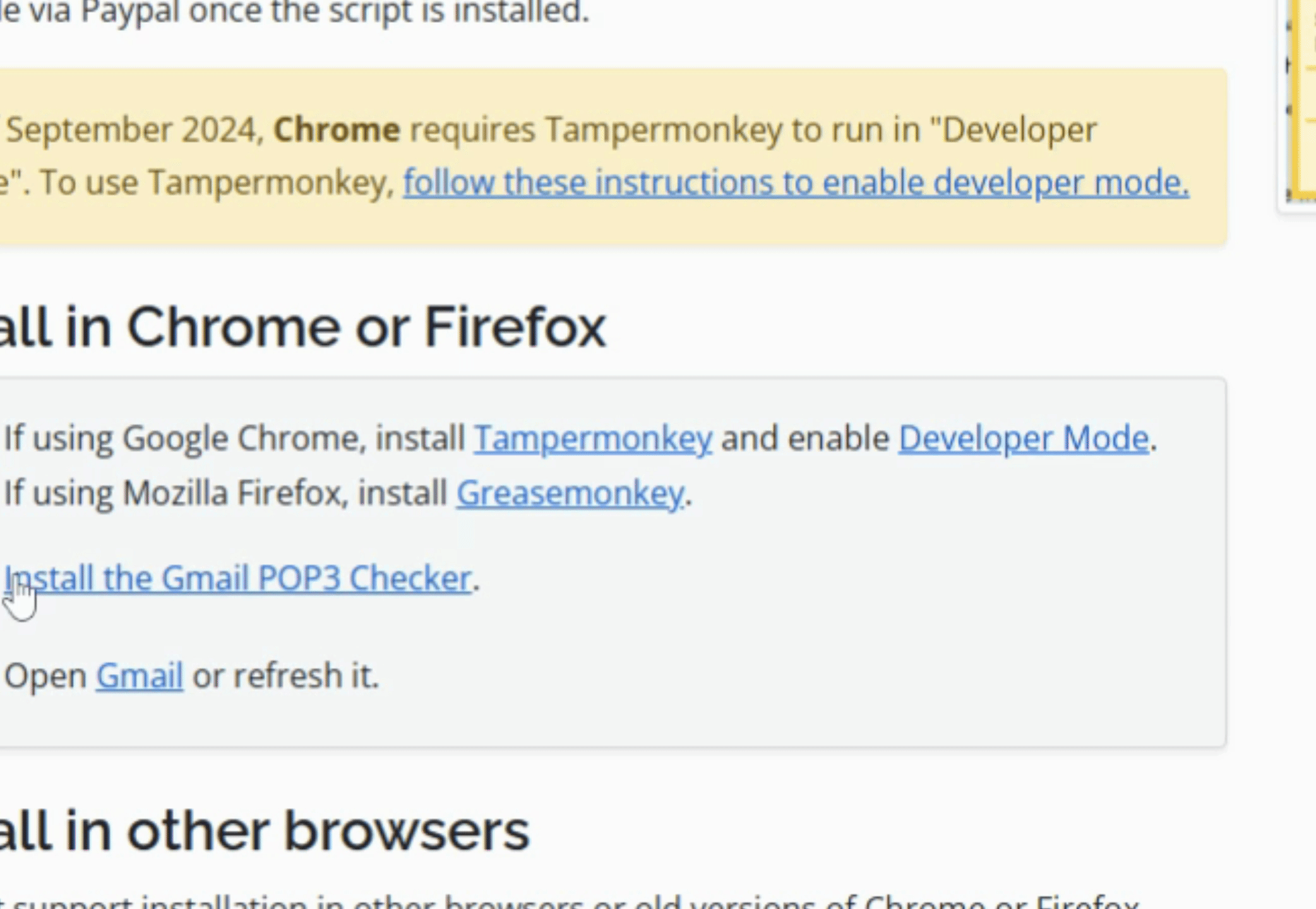This screenshot has height=909, width=1316.
Task: Open the Tampermonkey install link
Action: tap(593, 439)
